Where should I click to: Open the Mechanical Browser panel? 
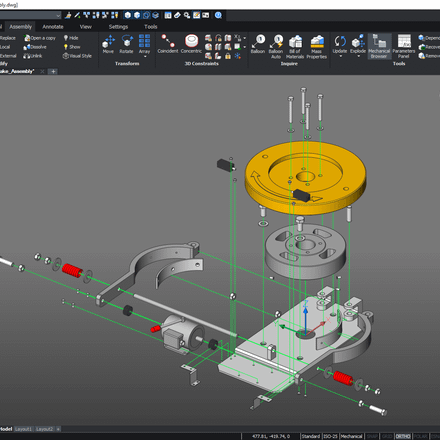pos(379,46)
